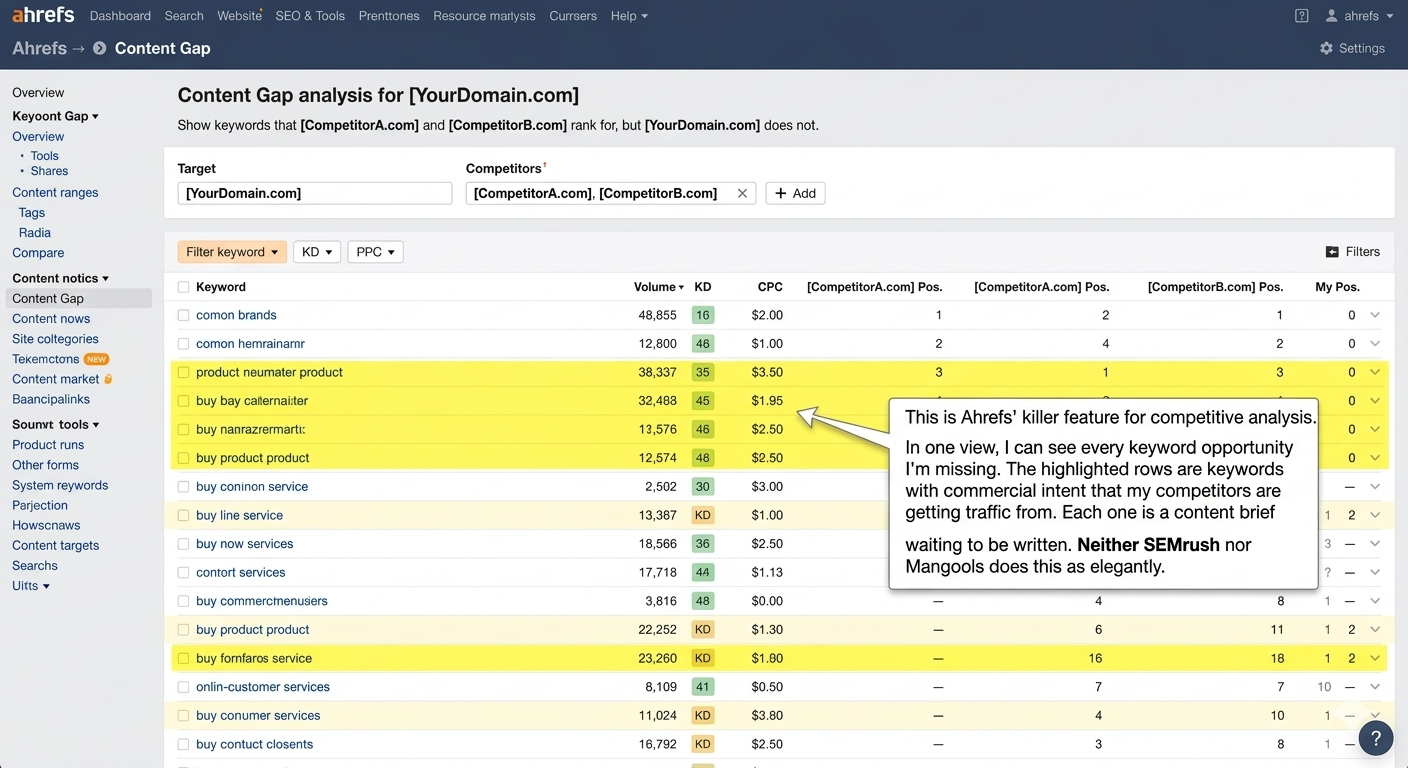Click the Competitors input field
This screenshot has width=1408, height=768.
612,193
